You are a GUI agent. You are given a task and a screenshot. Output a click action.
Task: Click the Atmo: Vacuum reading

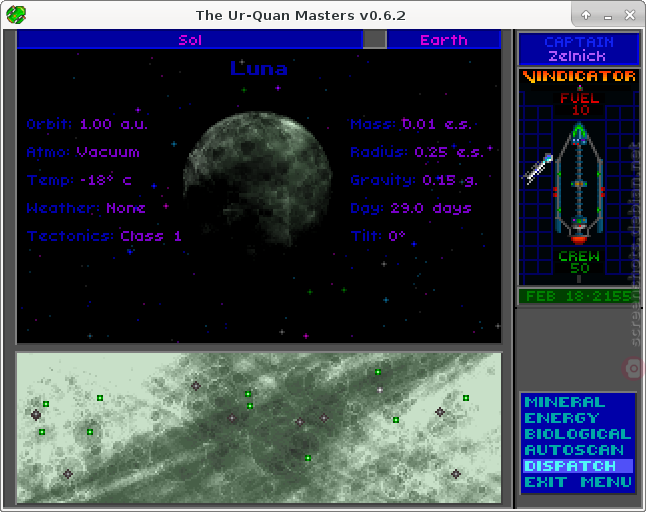[x=83, y=152]
